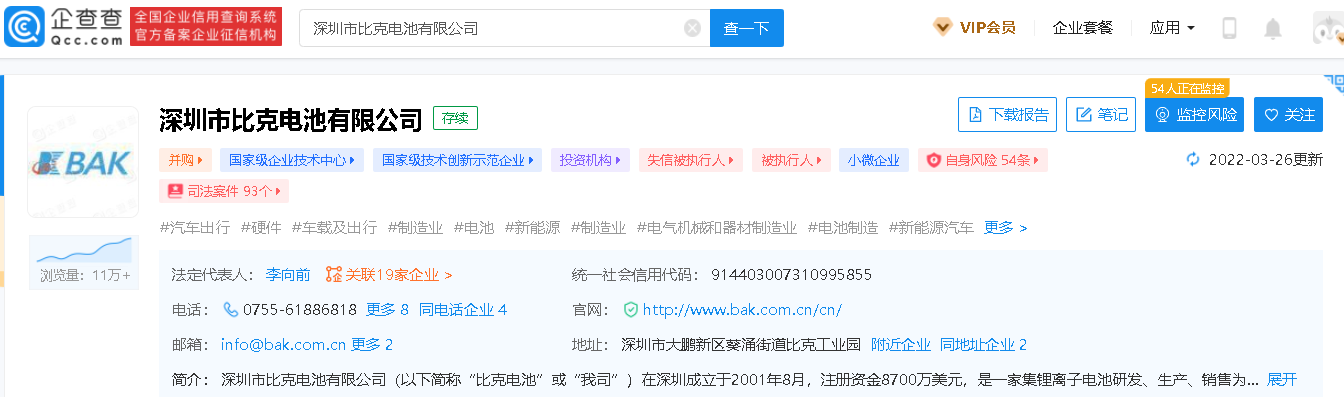
Task: Clear the search box with the X icon
Action: pos(692,28)
